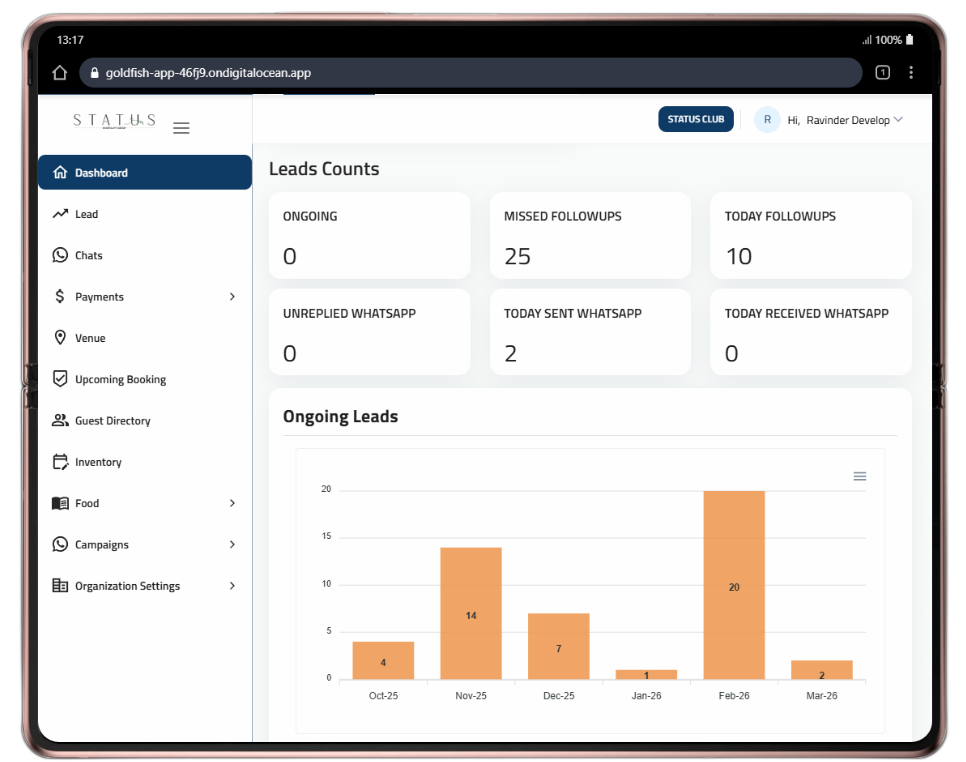Viewport: 966px width, 762px height.
Task: Click the STATUS logo
Action: pos(113,120)
